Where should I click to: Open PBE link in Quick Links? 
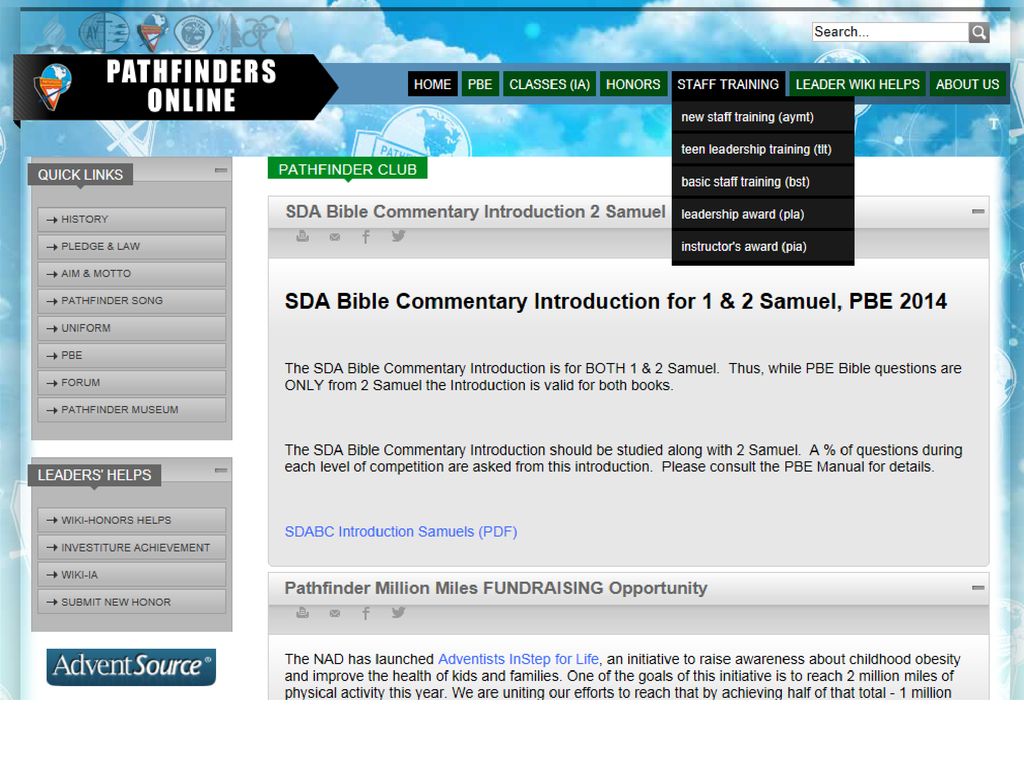point(131,355)
